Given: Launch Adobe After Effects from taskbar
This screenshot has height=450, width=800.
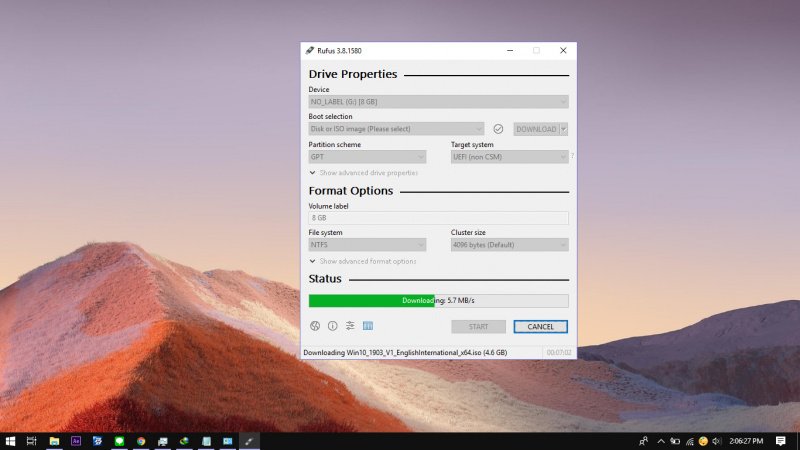Looking at the screenshot, I should pyautogui.click(x=76, y=441).
